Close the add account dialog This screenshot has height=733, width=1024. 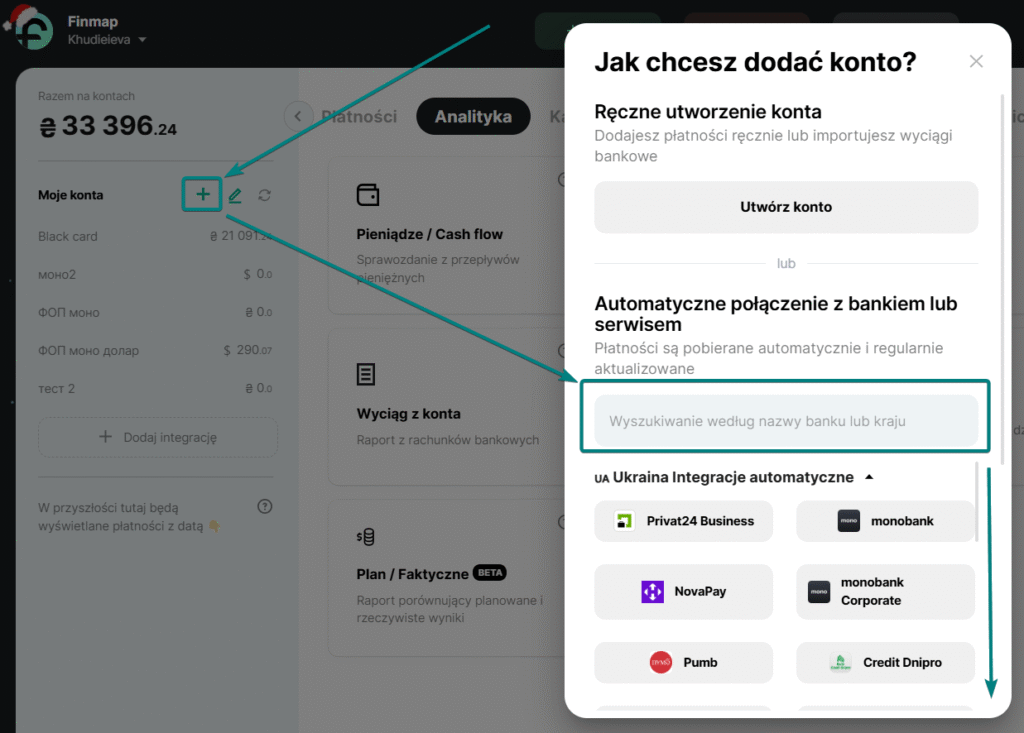coord(976,62)
